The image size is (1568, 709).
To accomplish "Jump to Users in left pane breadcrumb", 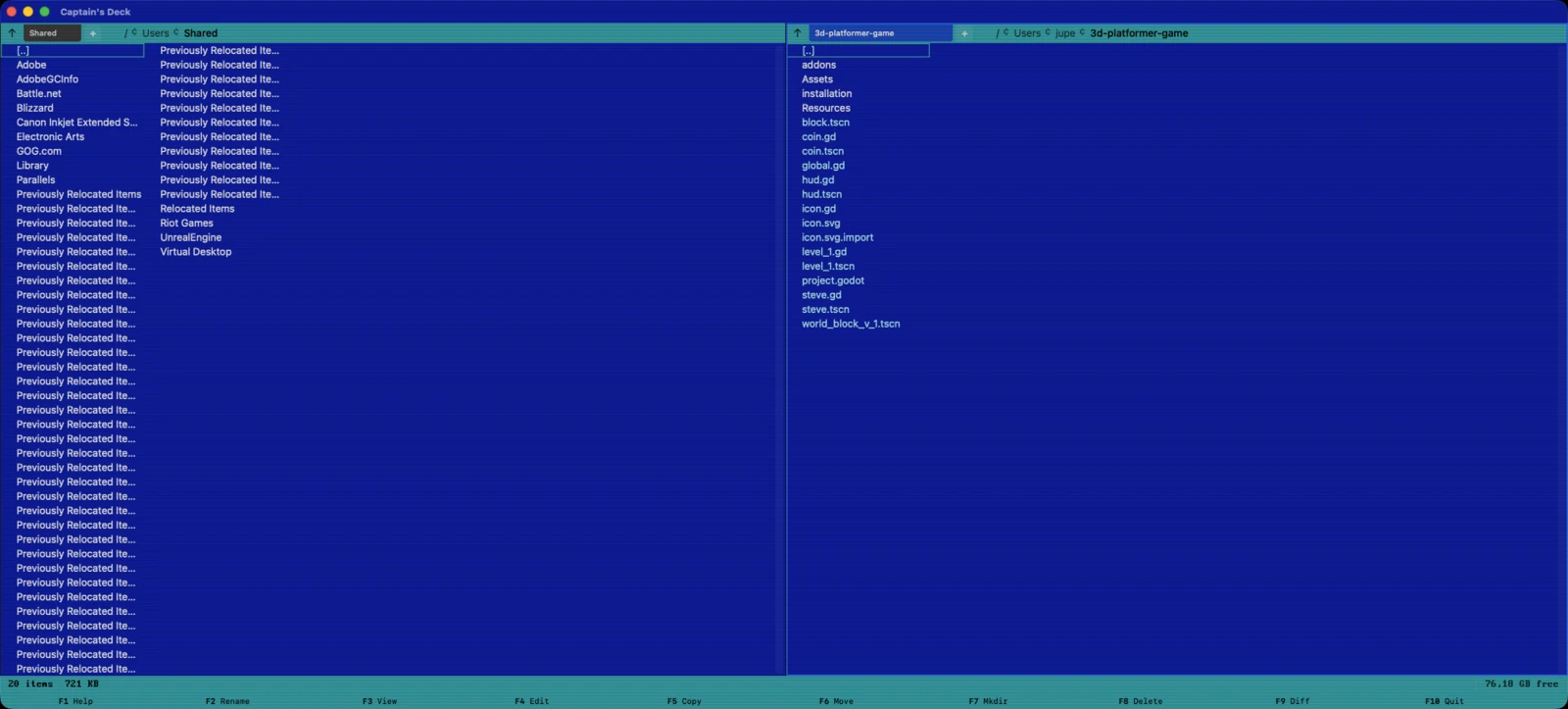I will [156, 33].
